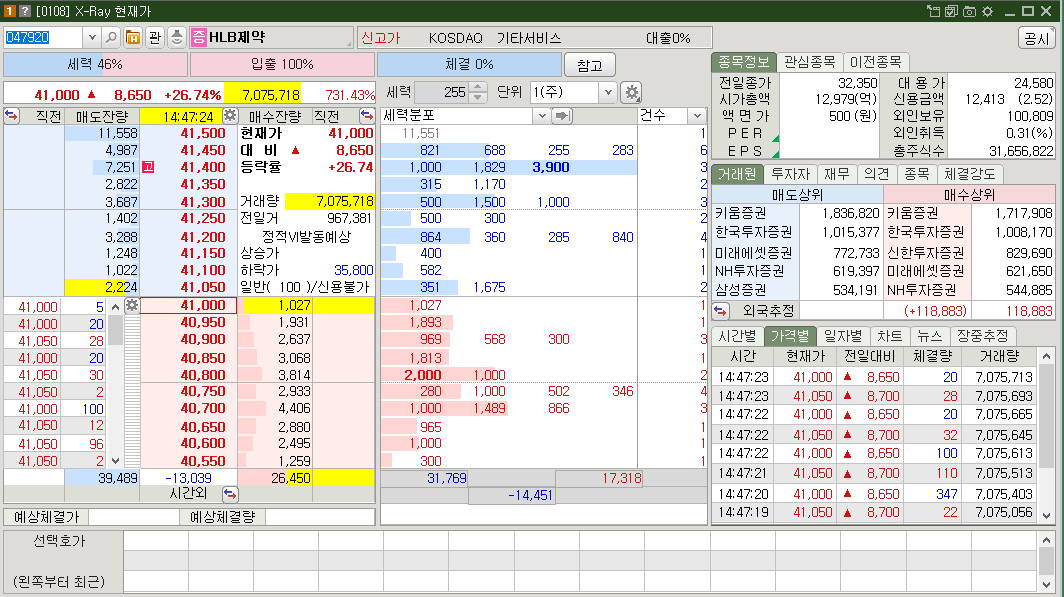Select the 투자자 tab
The height and width of the screenshot is (597, 1064).
[791, 174]
